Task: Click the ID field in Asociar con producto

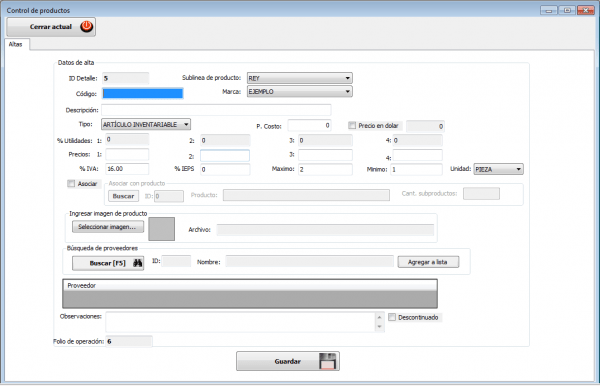Action: (169, 196)
